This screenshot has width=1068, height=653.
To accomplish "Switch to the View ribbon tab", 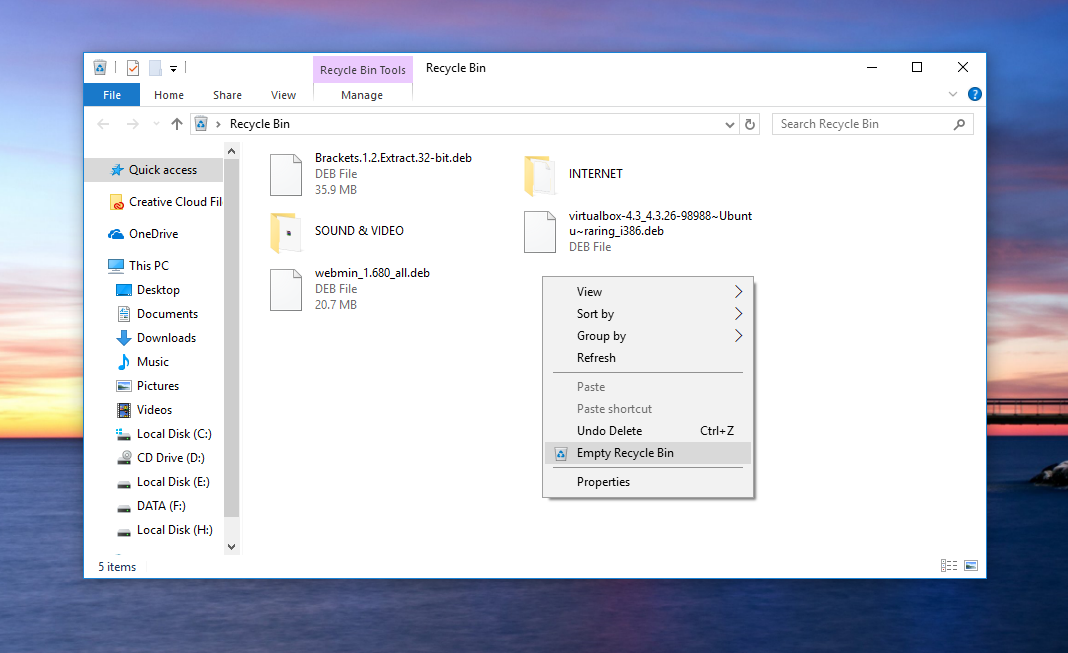I will [x=283, y=95].
